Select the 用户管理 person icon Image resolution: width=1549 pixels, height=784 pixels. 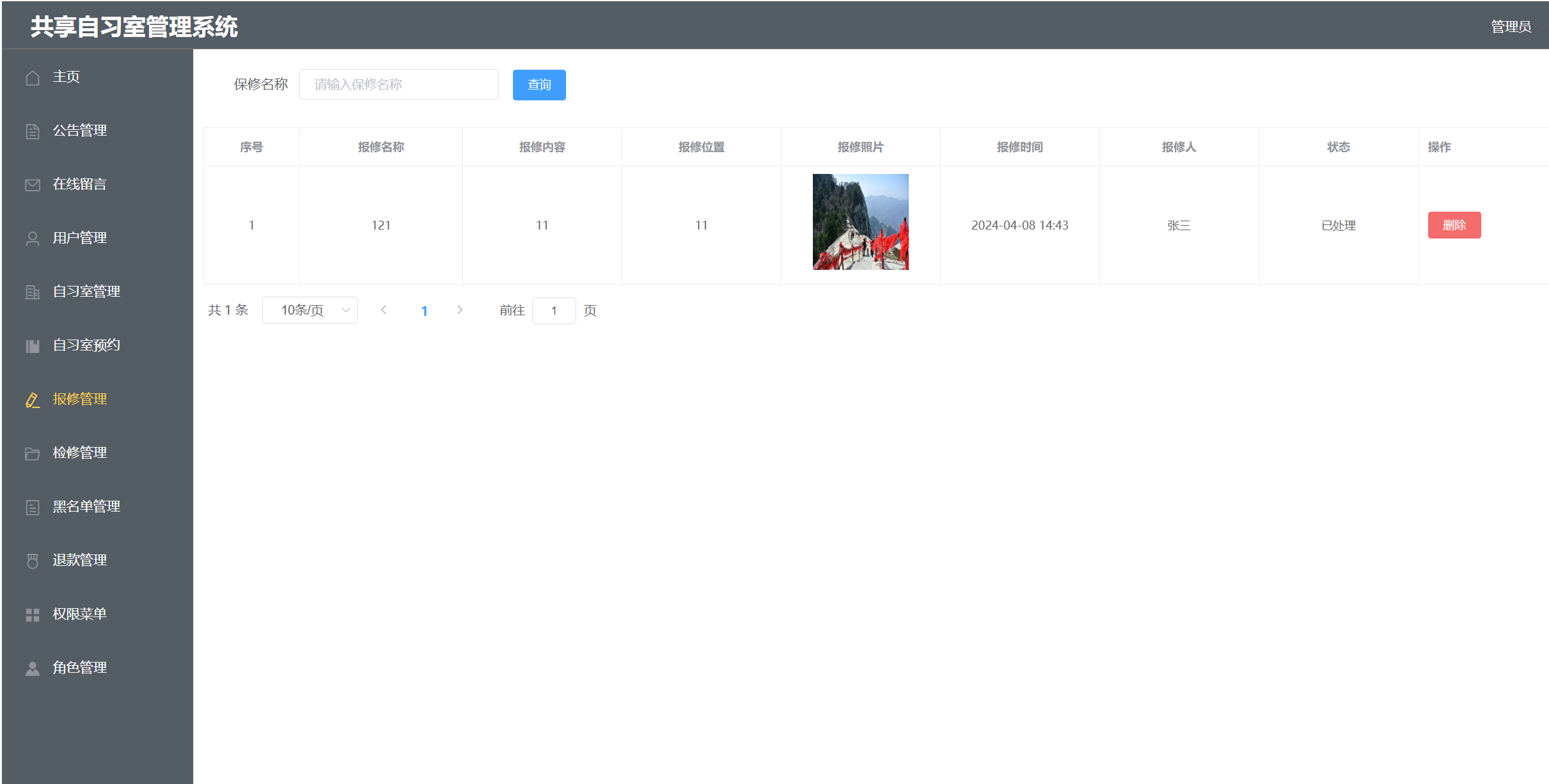pyautogui.click(x=33, y=238)
